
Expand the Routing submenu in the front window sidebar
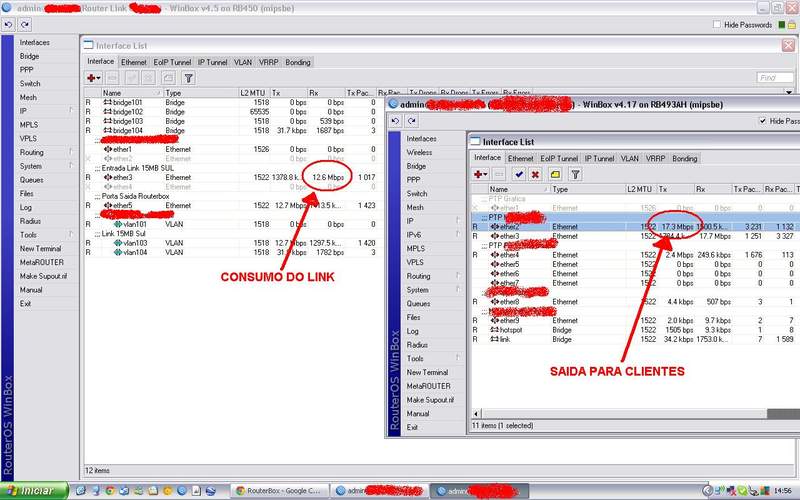click(458, 276)
